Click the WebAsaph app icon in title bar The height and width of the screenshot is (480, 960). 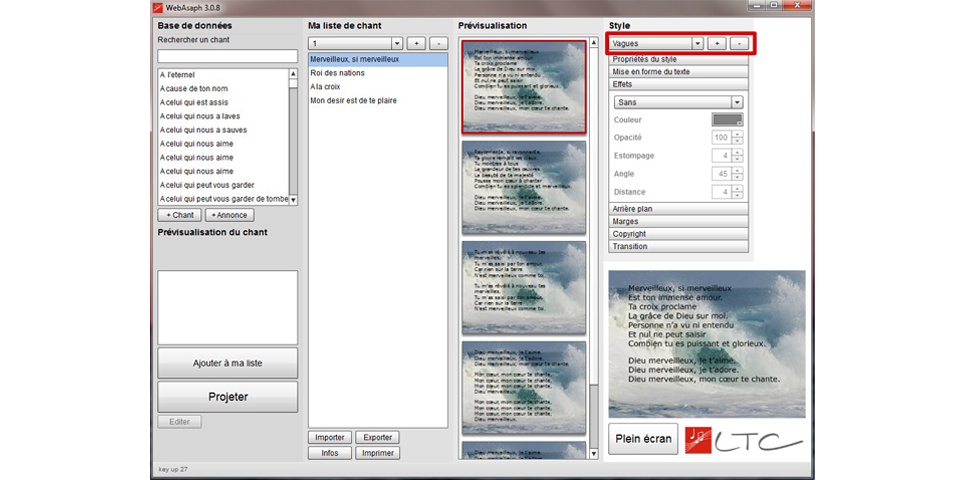pyautogui.click(x=159, y=7)
